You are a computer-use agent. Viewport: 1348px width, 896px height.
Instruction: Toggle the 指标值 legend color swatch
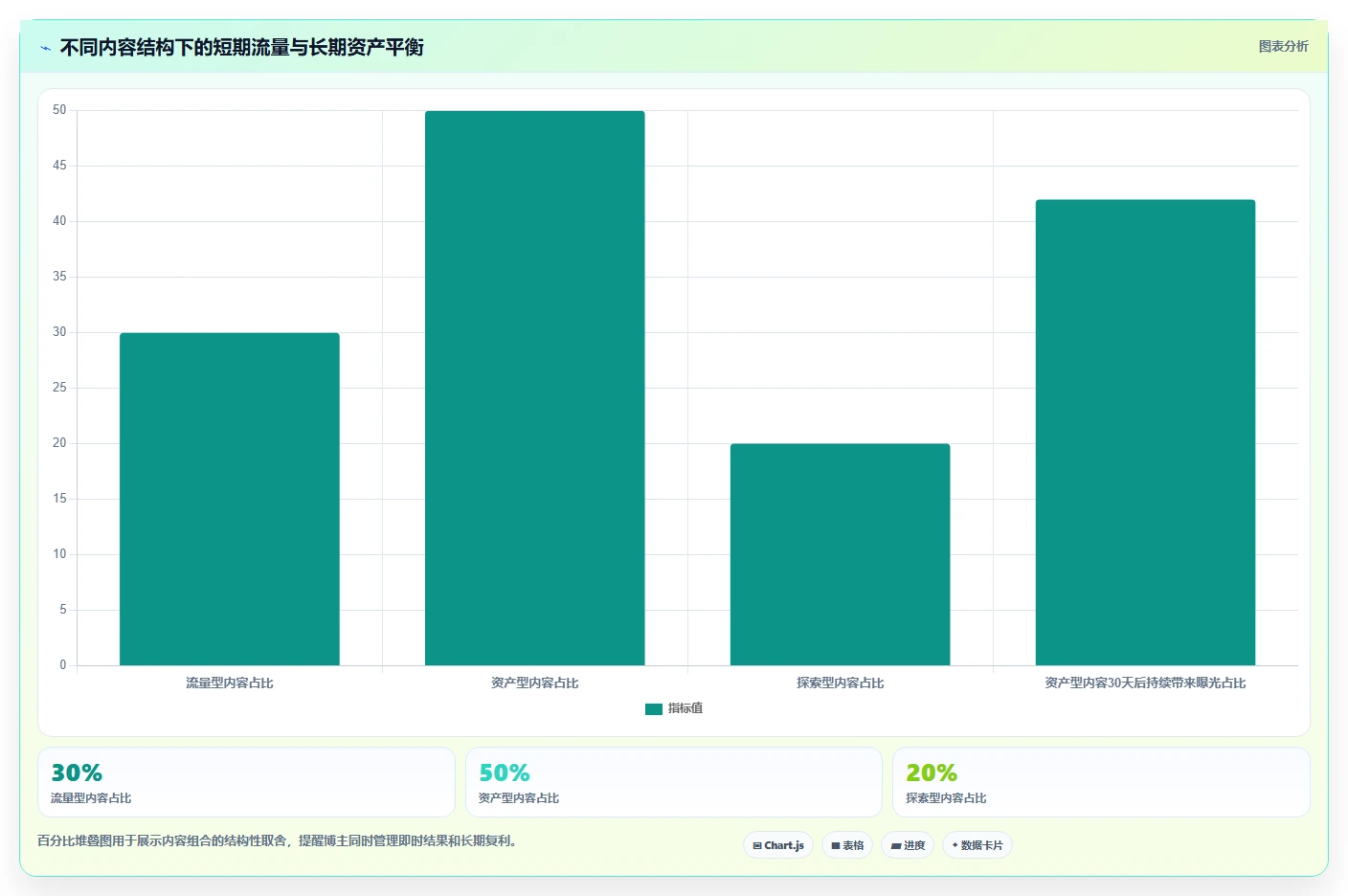(654, 709)
